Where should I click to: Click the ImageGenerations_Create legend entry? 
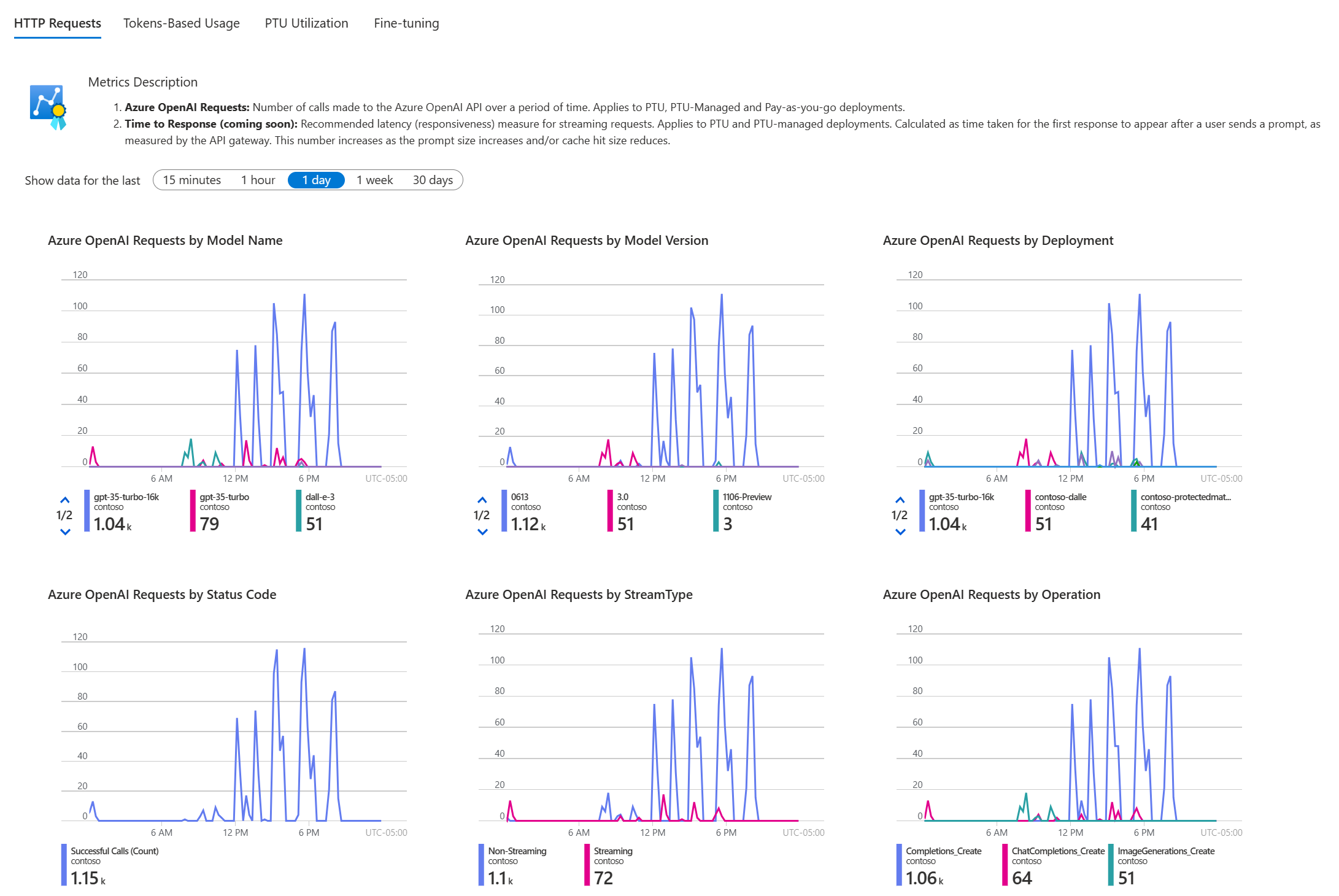1165,851
